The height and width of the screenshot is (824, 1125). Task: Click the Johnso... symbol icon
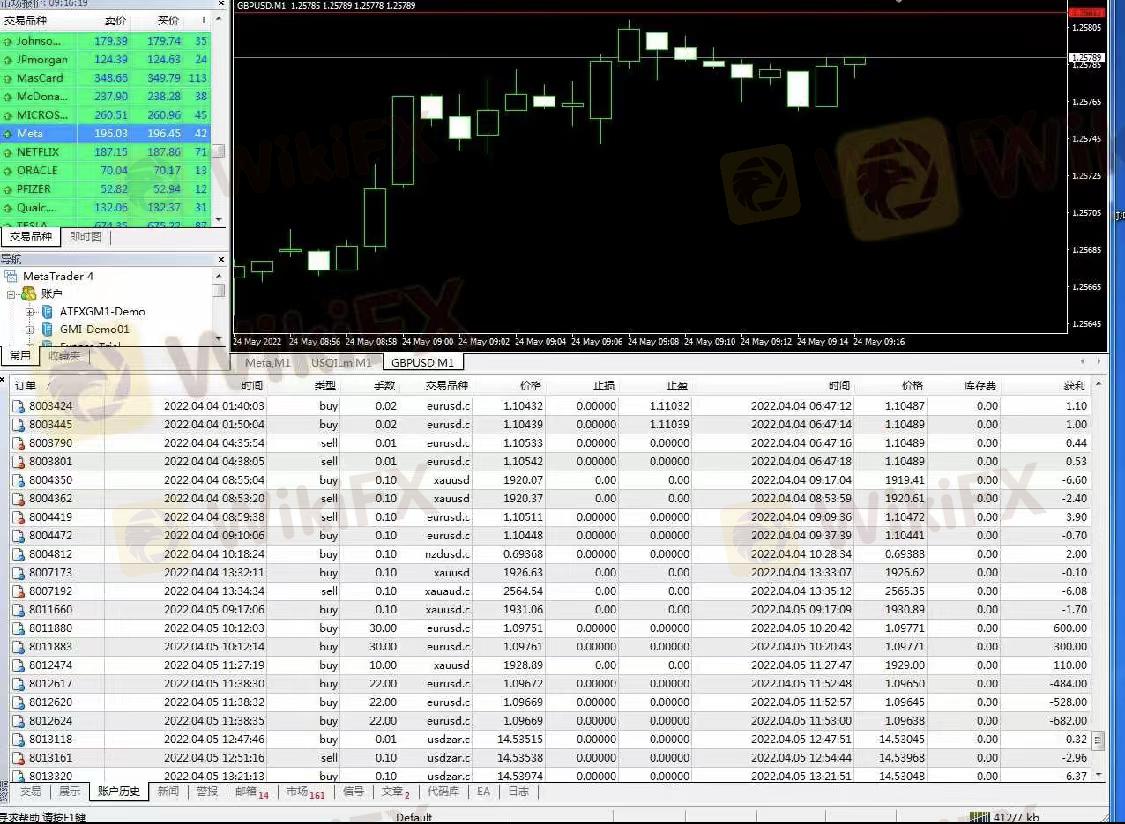click(x=7, y=42)
